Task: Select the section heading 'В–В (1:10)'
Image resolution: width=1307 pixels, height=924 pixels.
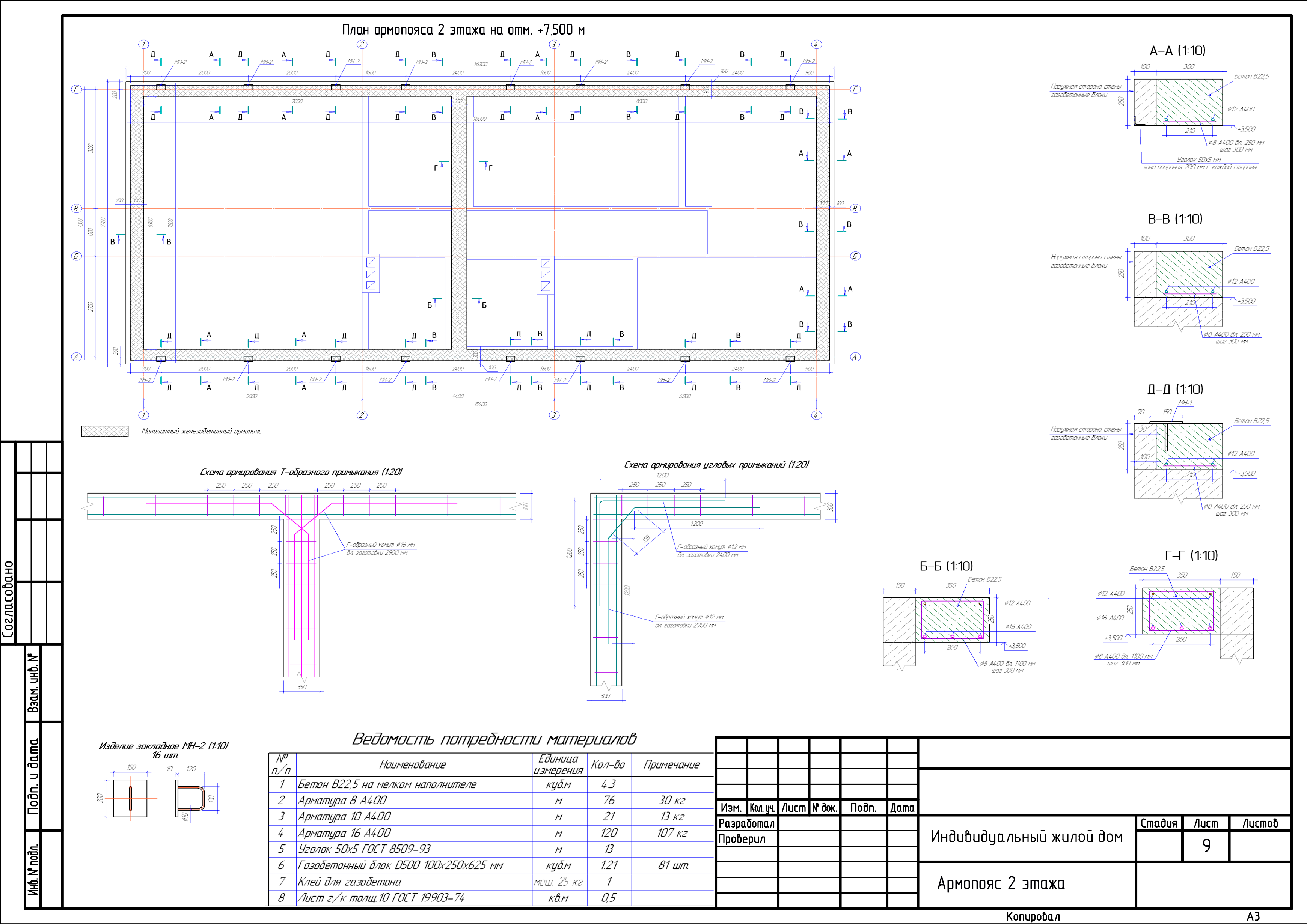Action: [x=1175, y=219]
